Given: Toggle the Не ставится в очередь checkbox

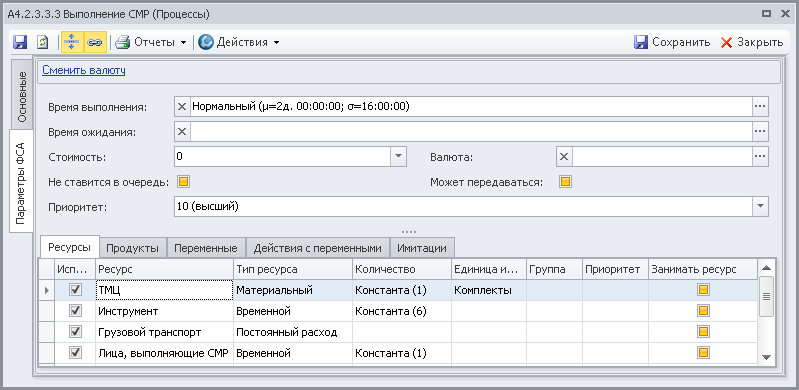Looking at the screenshot, I should [183, 181].
